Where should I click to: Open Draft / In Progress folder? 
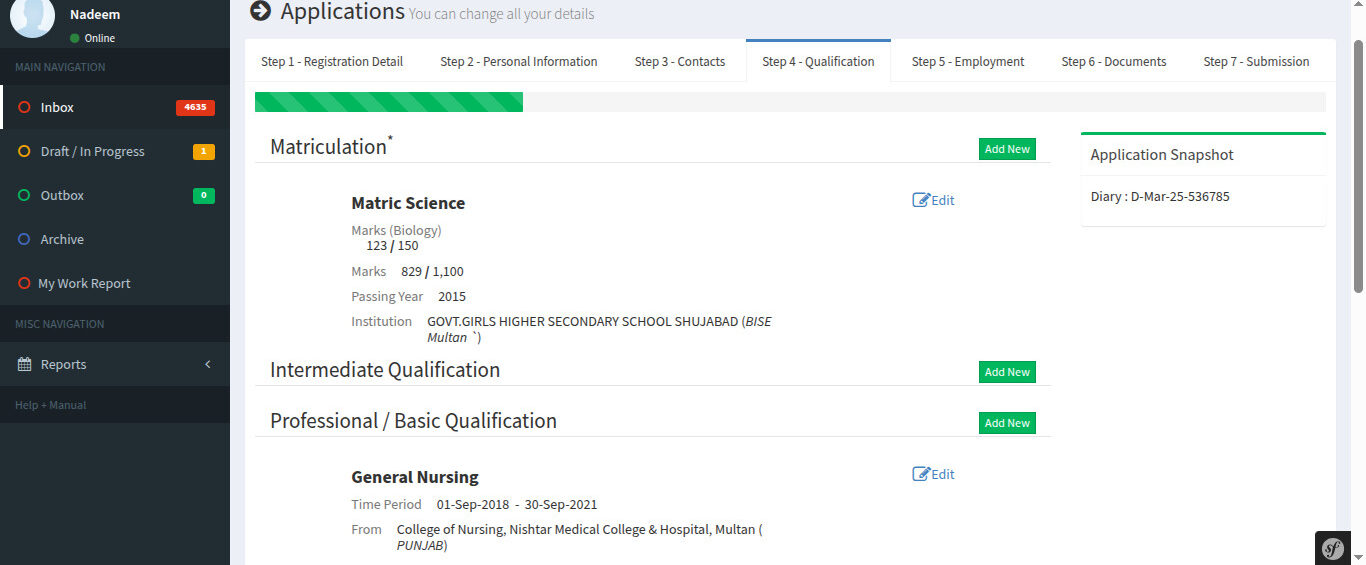click(115, 151)
